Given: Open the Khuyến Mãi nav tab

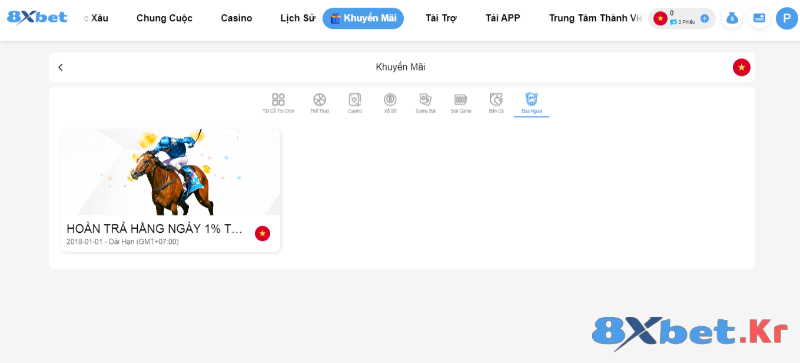Looking at the screenshot, I should pyautogui.click(x=363, y=18).
